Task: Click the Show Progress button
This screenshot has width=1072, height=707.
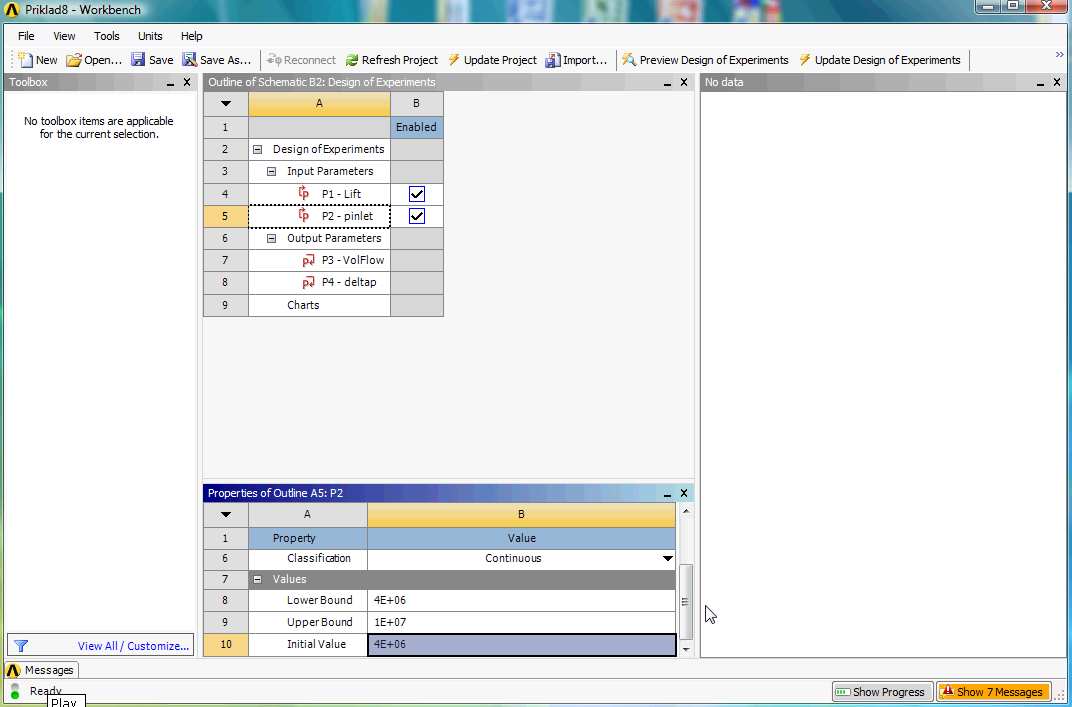Action: [x=882, y=692]
